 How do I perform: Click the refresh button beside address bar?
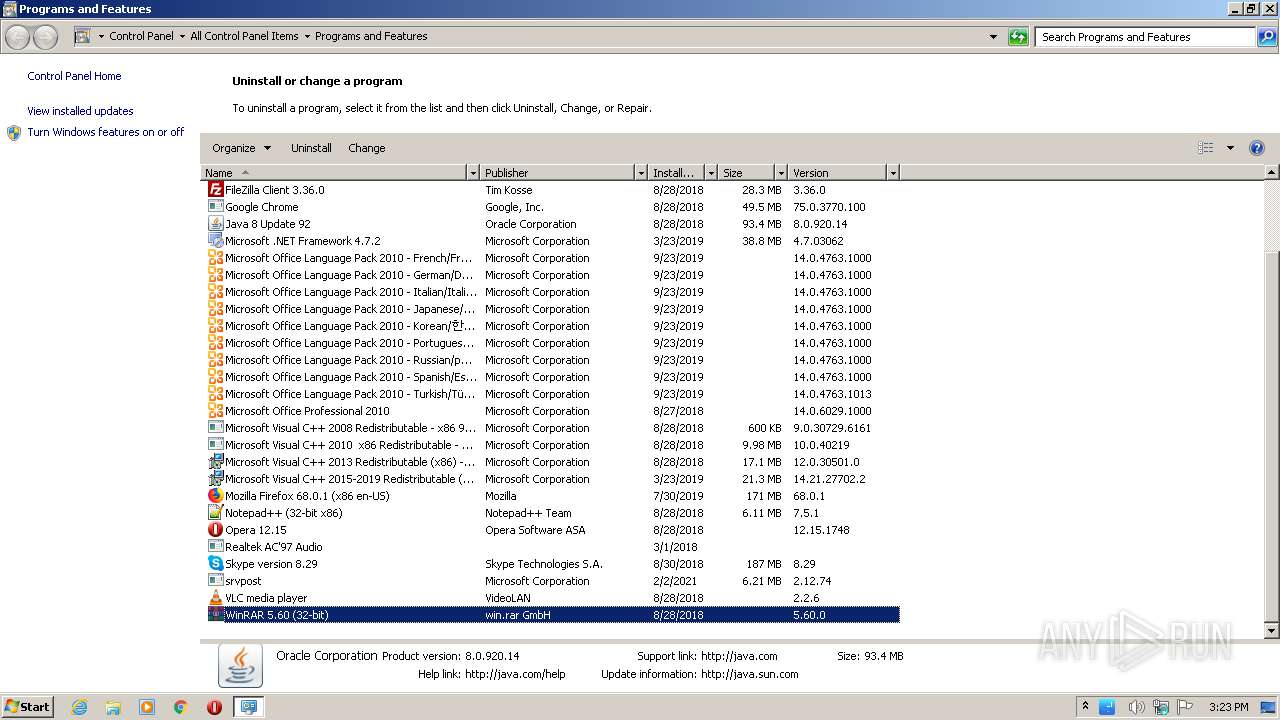click(1018, 37)
